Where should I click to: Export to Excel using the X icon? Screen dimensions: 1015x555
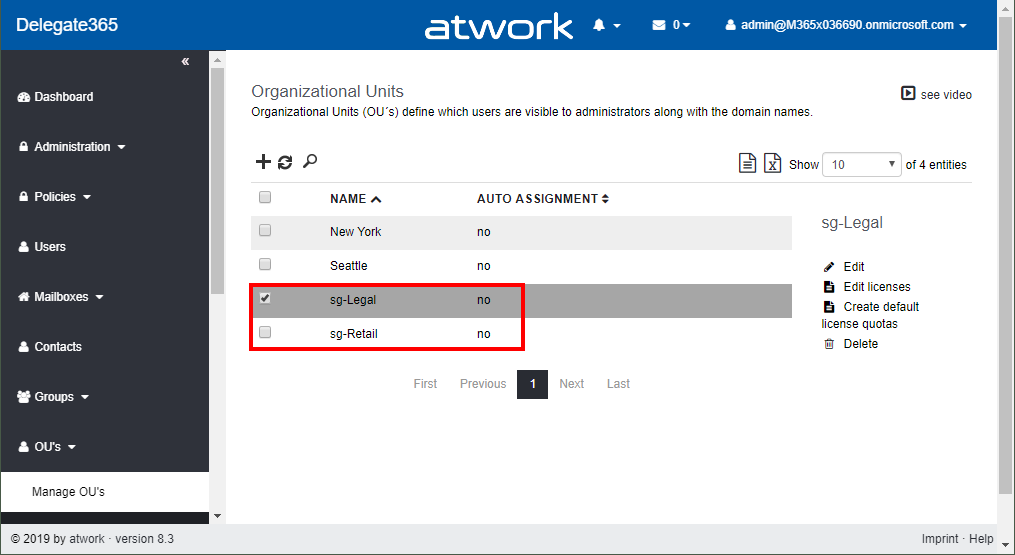point(772,164)
